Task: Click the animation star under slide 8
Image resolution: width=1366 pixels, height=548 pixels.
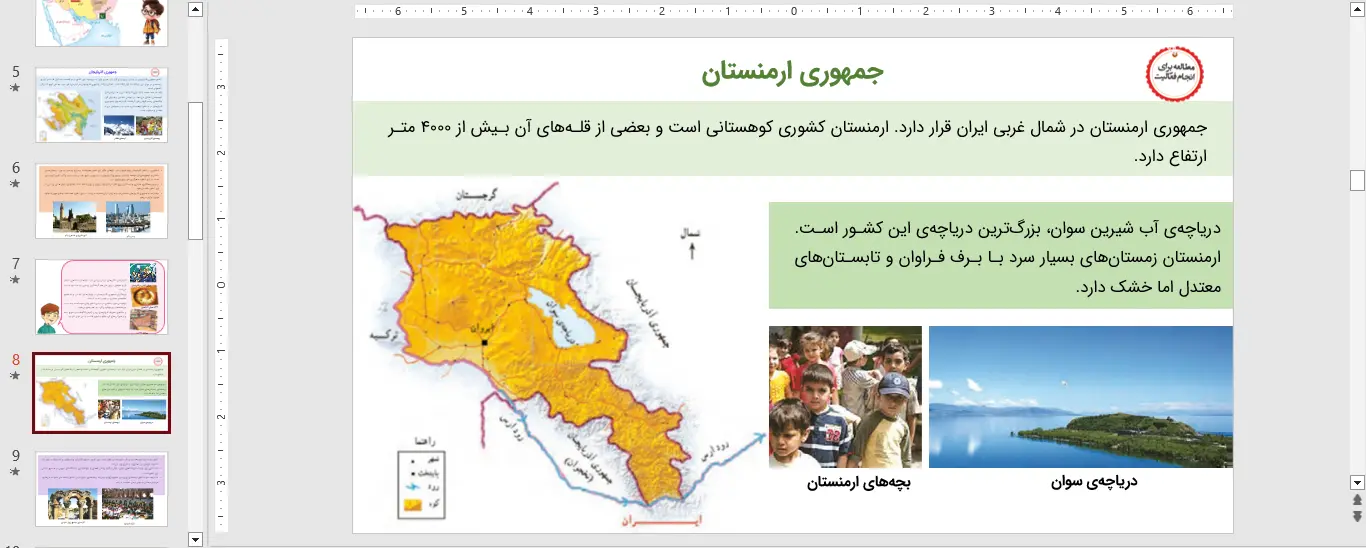Action: [x=15, y=376]
